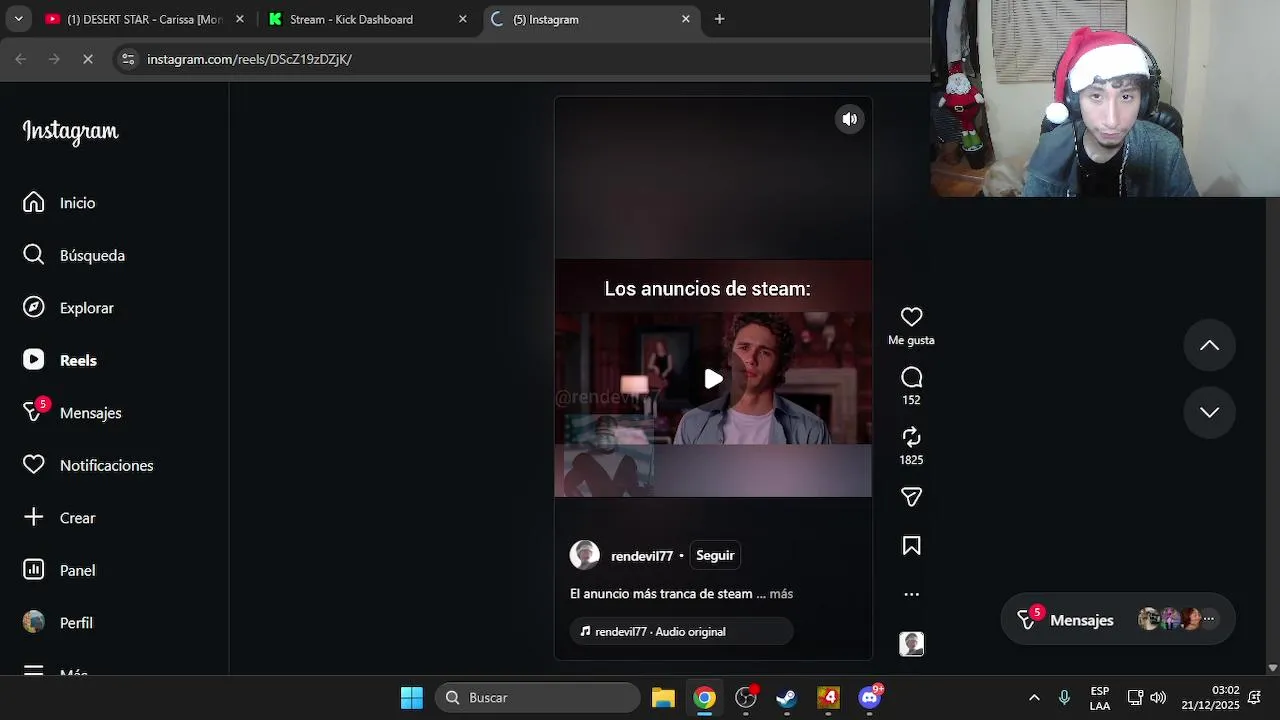
Task: Open File Explorer from taskbar
Action: pos(663,698)
